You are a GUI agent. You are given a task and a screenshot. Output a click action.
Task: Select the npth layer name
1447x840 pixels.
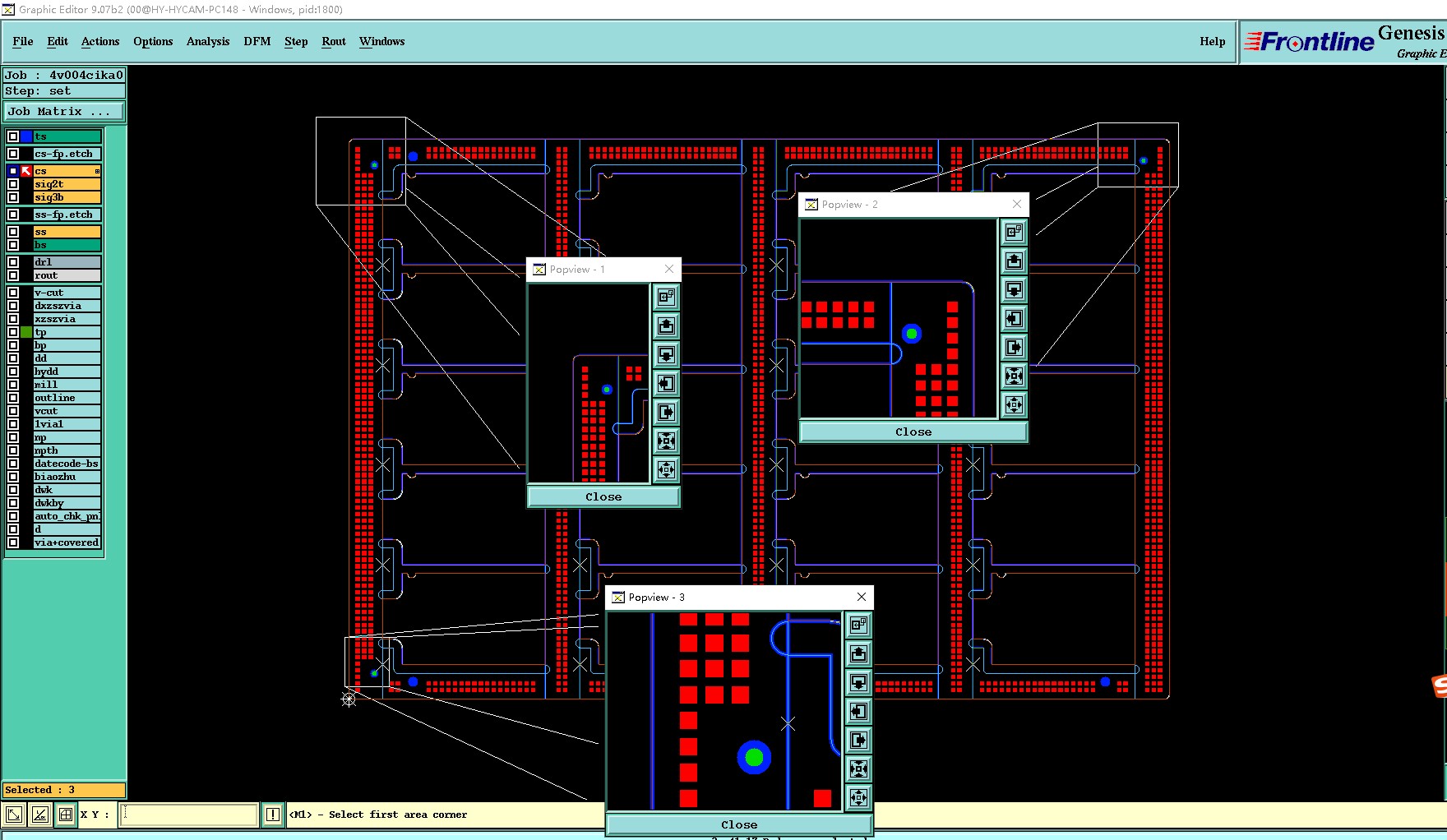coord(67,450)
